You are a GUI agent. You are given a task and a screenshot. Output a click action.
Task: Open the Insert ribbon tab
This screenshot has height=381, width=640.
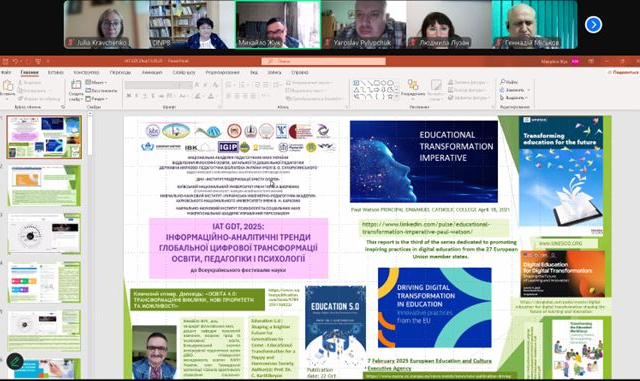tap(56, 72)
